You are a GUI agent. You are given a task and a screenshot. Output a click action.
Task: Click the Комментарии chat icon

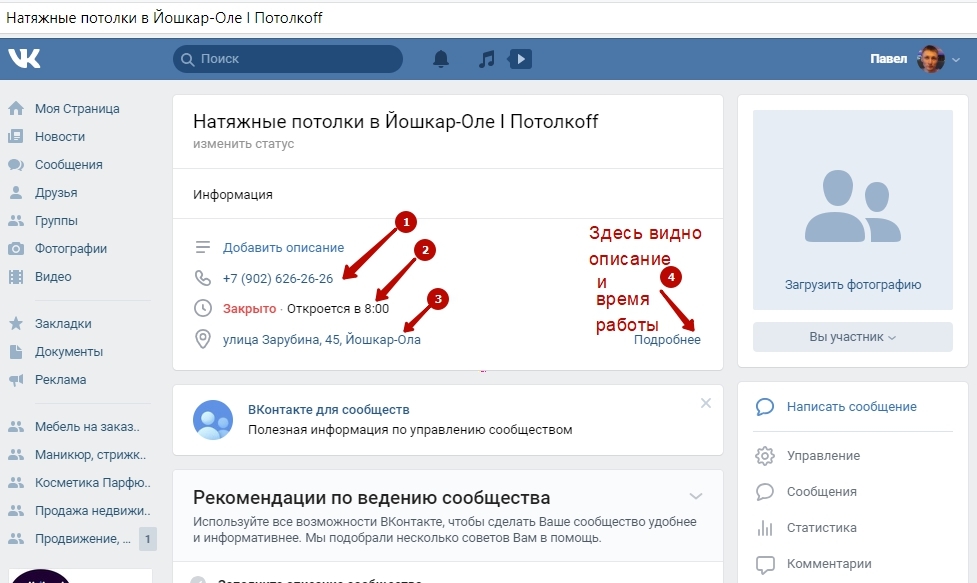(765, 564)
